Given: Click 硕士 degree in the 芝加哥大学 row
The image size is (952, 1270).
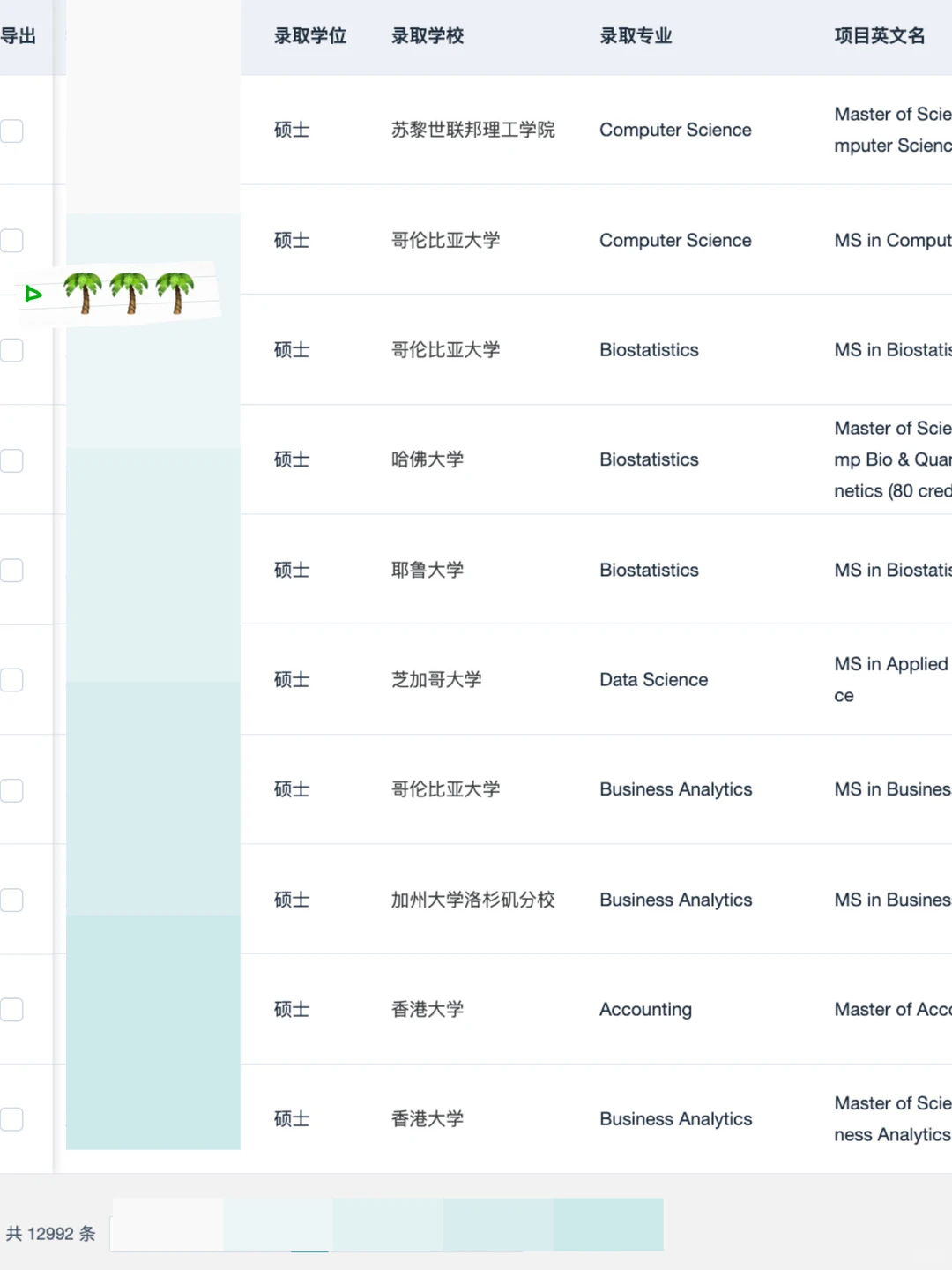Looking at the screenshot, I should click(292, 679).
